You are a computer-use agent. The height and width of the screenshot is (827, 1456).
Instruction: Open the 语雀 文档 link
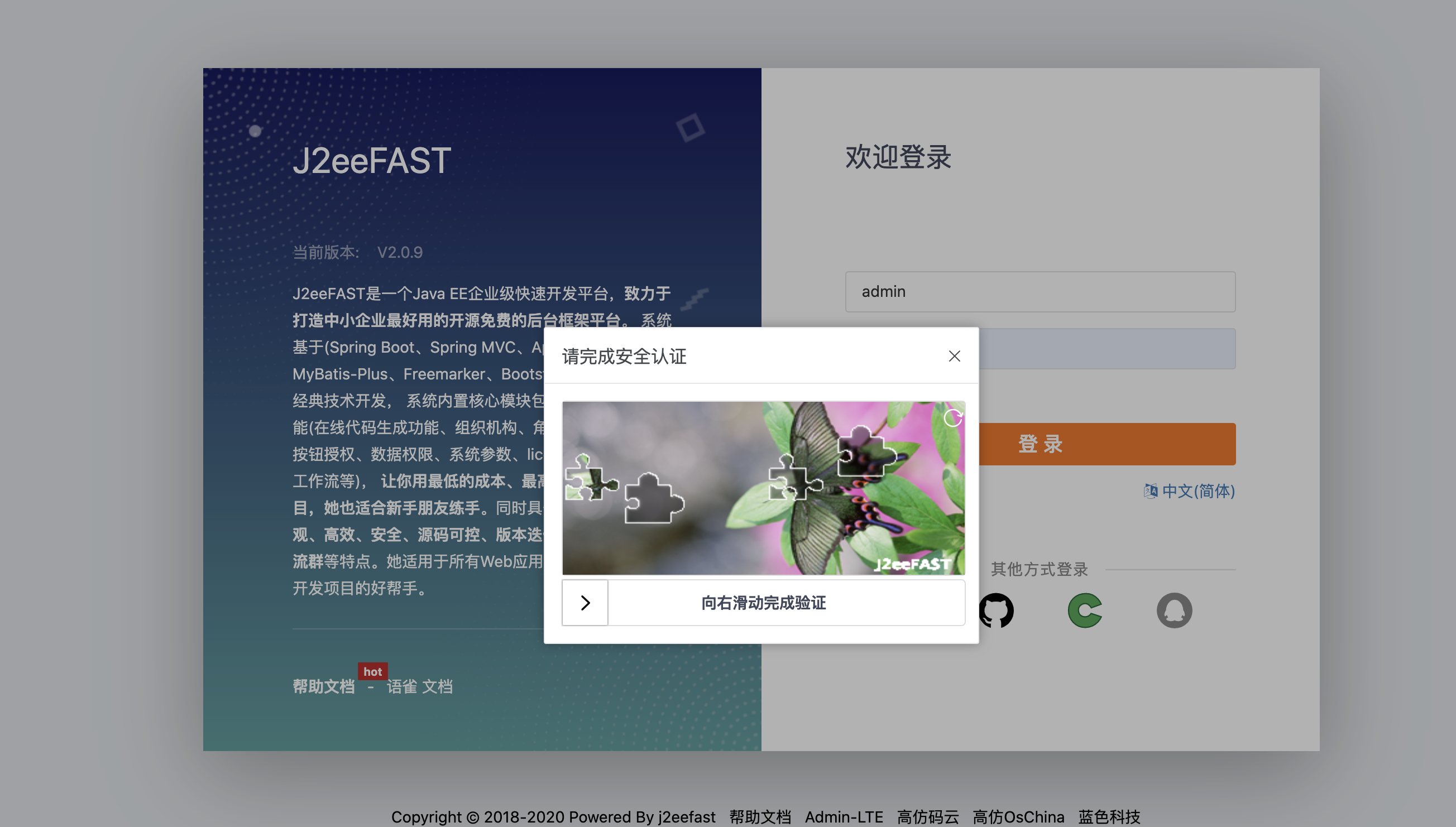click(x=419, y=687)
